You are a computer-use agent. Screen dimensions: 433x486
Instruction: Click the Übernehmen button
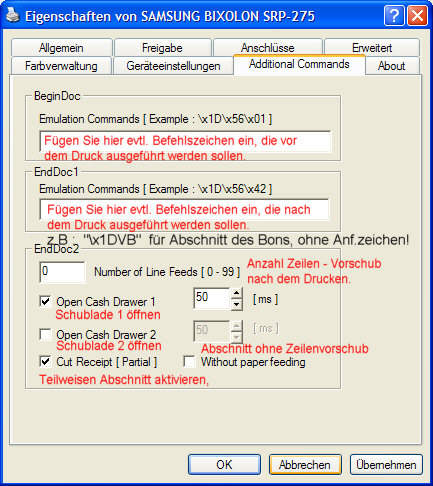click(x=386, y=464)
